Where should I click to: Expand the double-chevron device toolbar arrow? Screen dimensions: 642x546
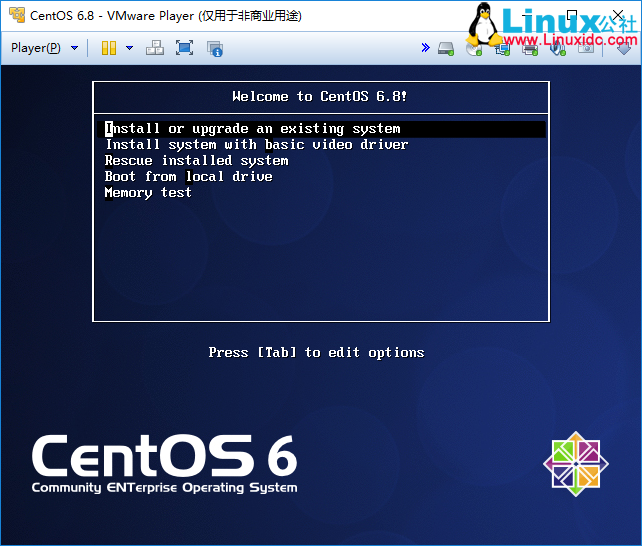pos(425,47)
